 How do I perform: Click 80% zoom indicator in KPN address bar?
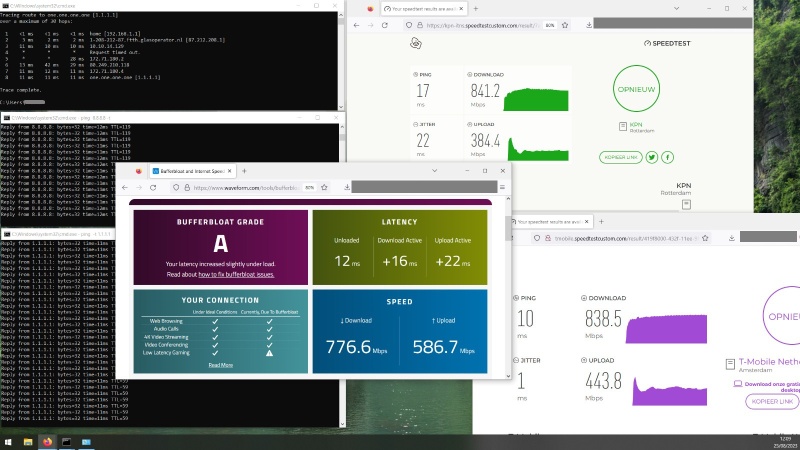[549, 25]
